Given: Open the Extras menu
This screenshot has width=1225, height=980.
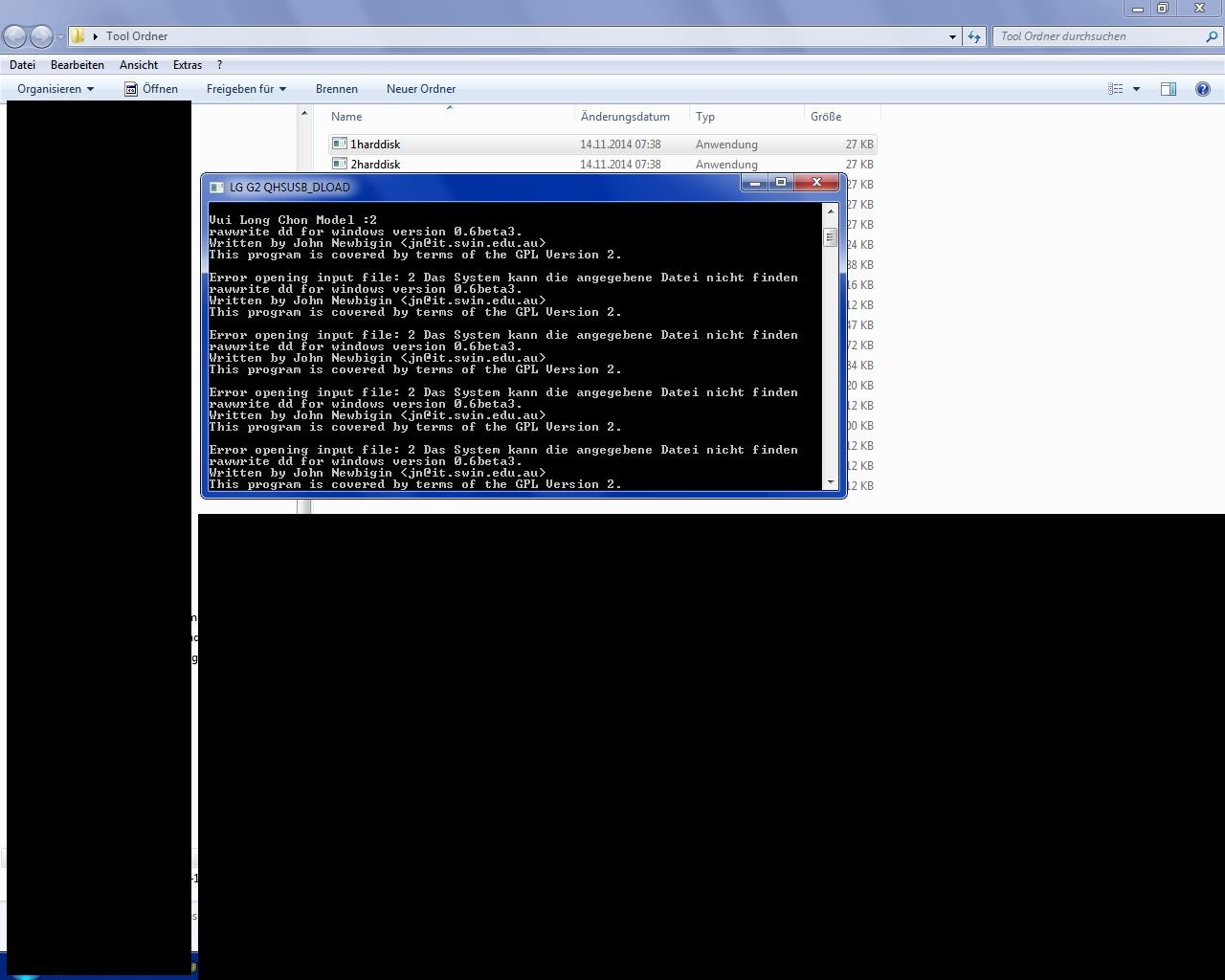Looking at the screenshot, I should click(188, 65).
